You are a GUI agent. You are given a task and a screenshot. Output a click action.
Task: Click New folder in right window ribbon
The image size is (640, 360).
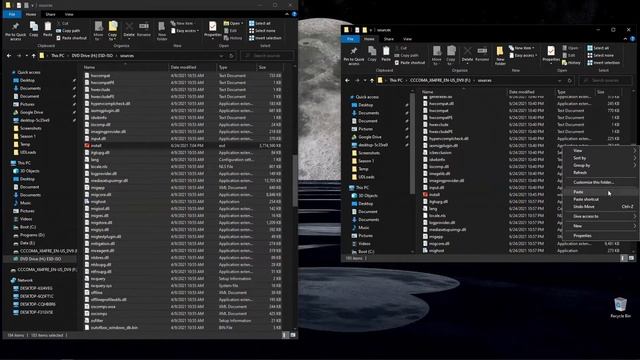tap(500, 56)
